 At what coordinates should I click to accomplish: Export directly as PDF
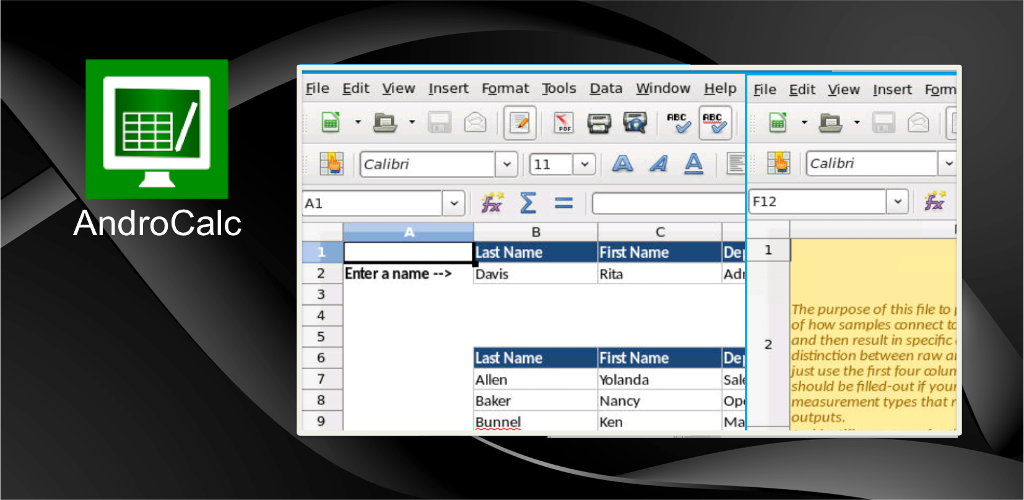click(x=563, y=122)
